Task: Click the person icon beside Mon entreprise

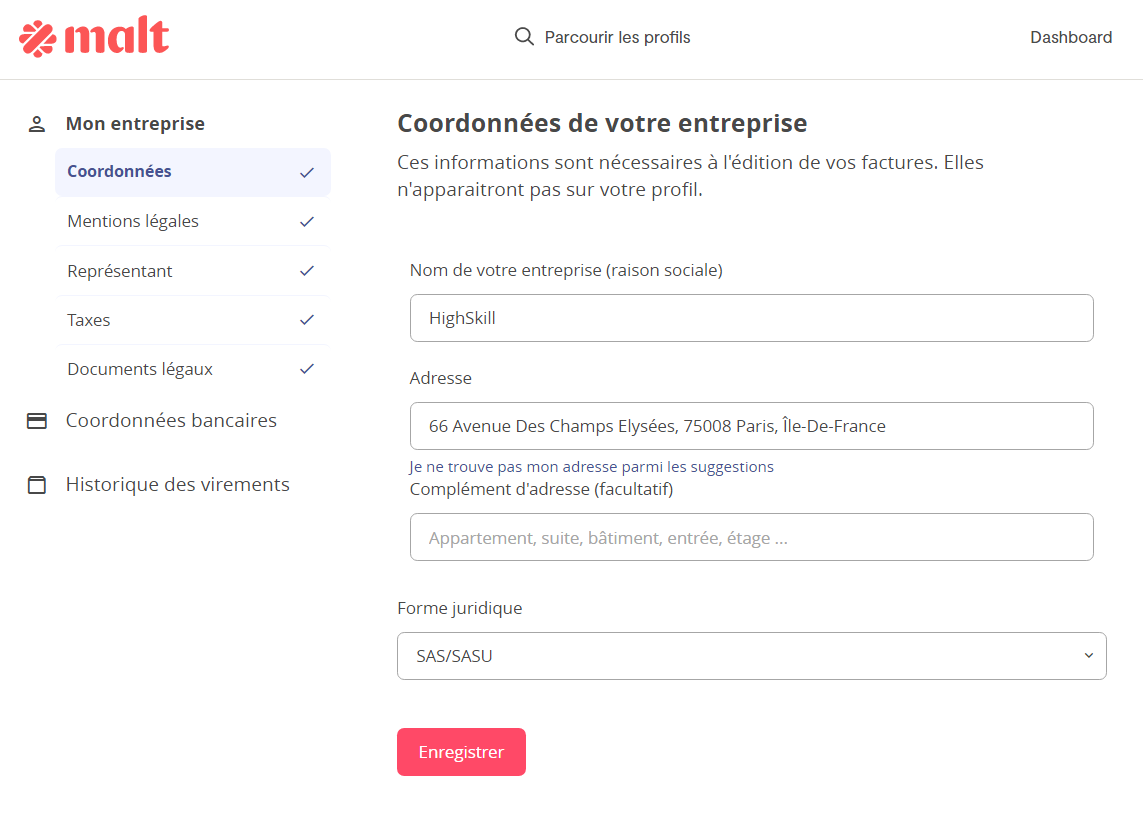Action: click(36, 124)
